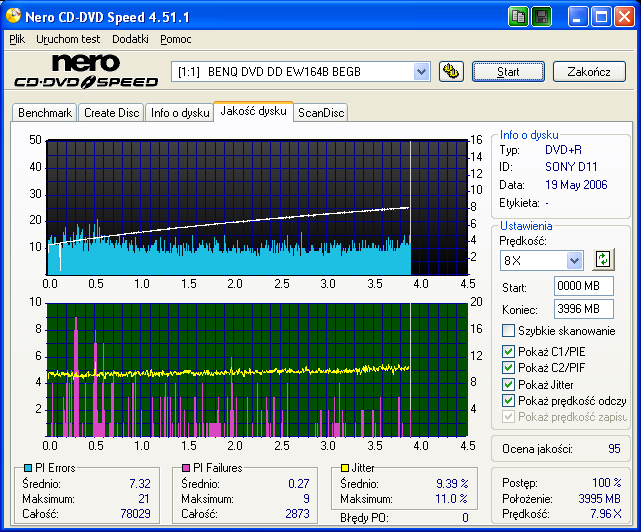641x532 pixels.
Task: Switch to the Info o dysku tab
Action: 180,113
